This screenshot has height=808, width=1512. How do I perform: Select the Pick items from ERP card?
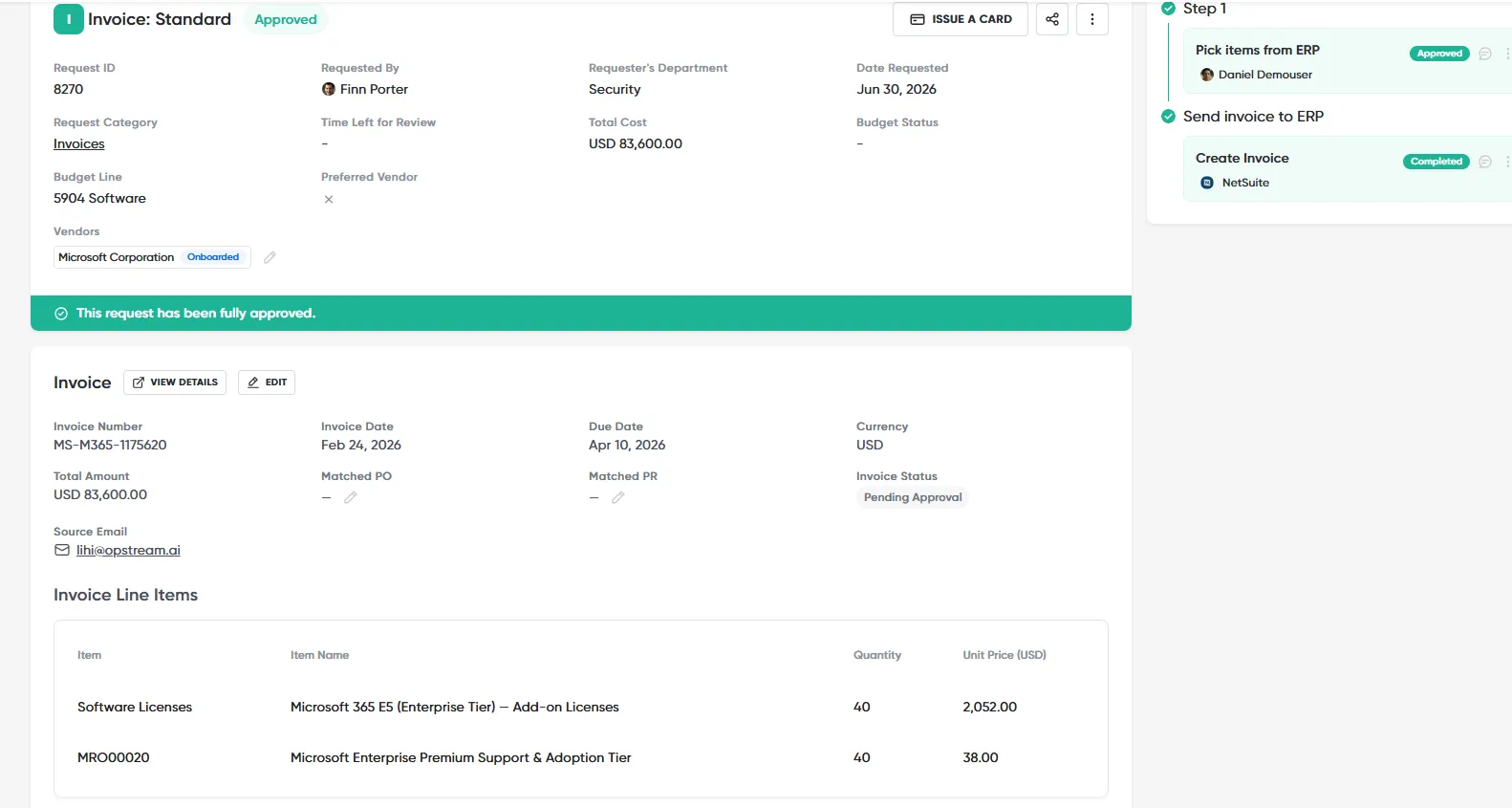(1348, 61)
